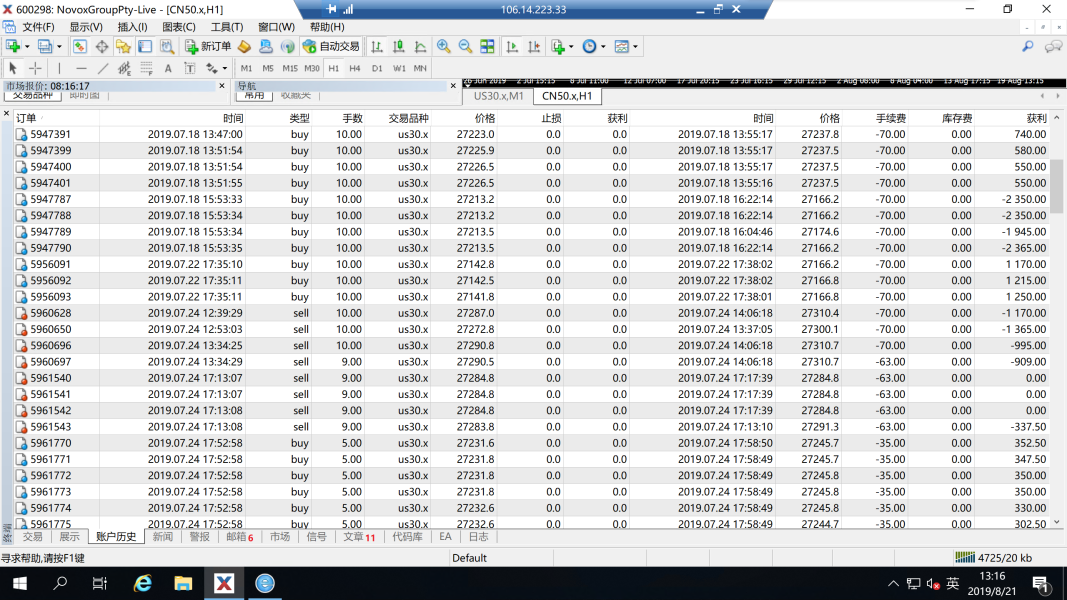Toggle the Navigator folder-star icon
The height and width of the screenshot is (600, 1067).
point(123,46)
